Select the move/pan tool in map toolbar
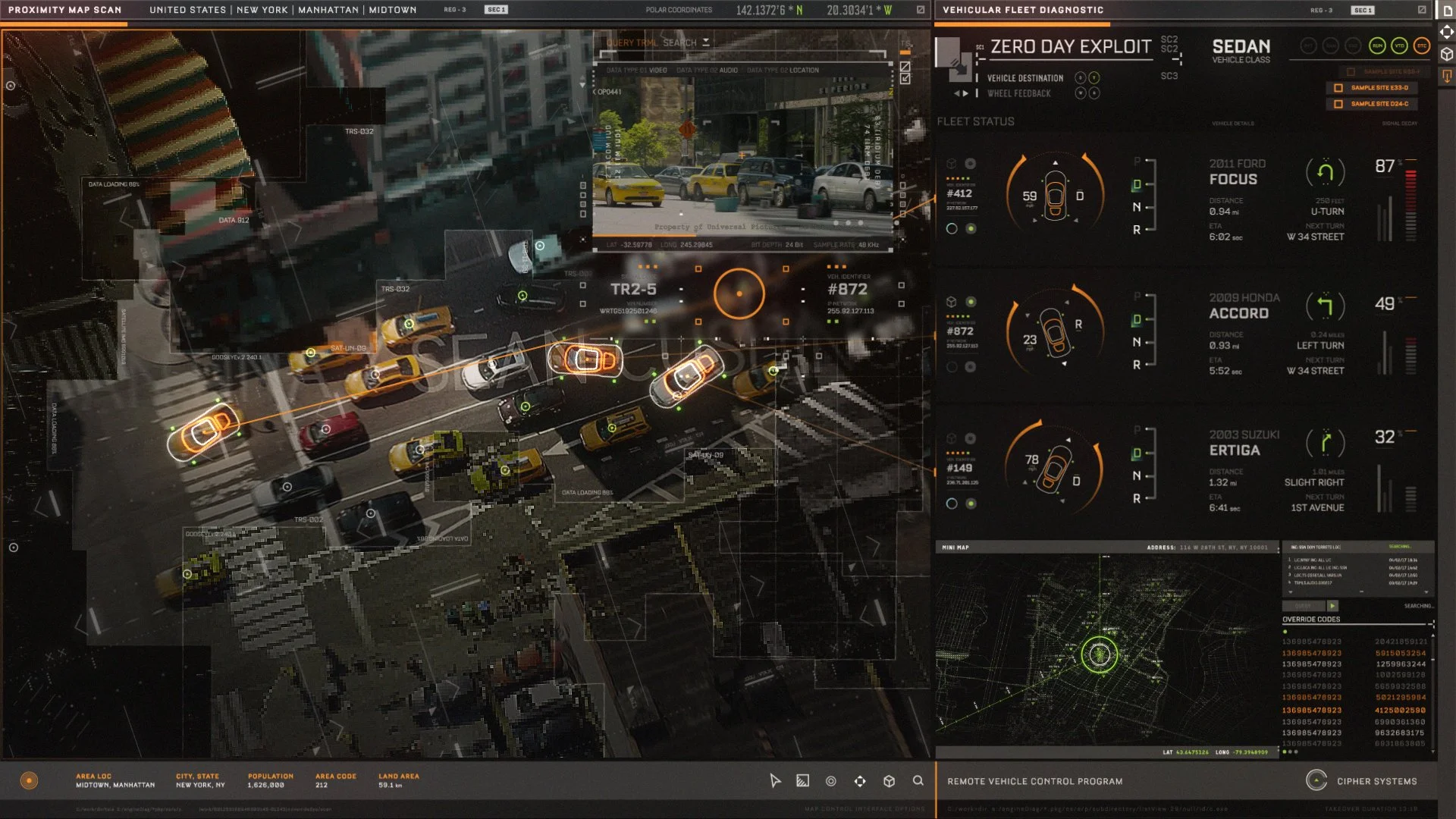 (x=860, y=780)
